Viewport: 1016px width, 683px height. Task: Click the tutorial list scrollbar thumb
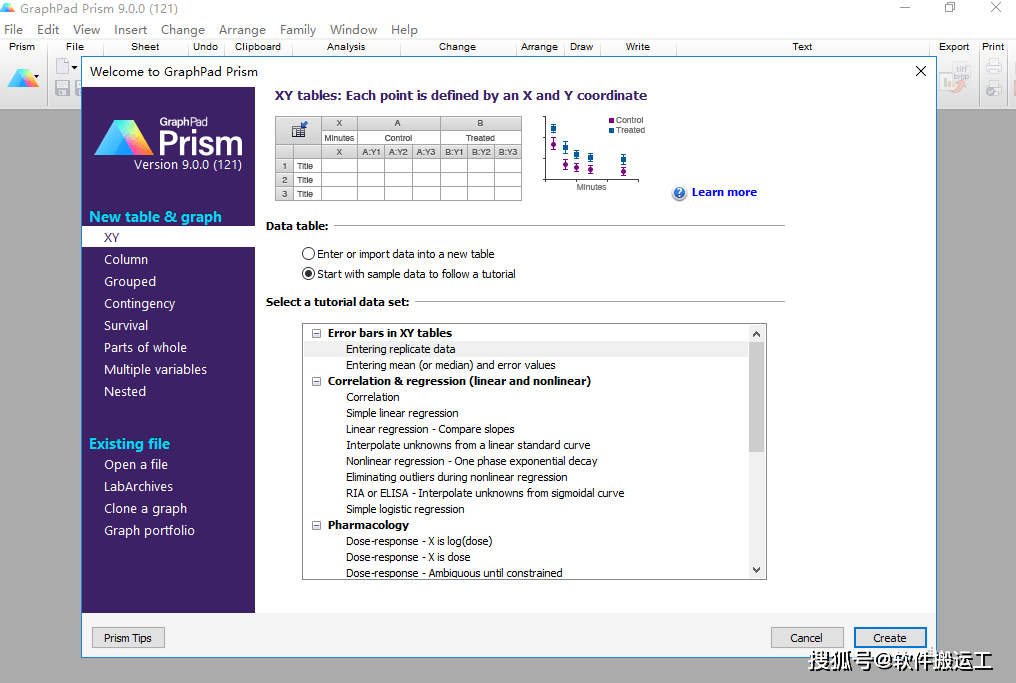click(x=756, y=397)
